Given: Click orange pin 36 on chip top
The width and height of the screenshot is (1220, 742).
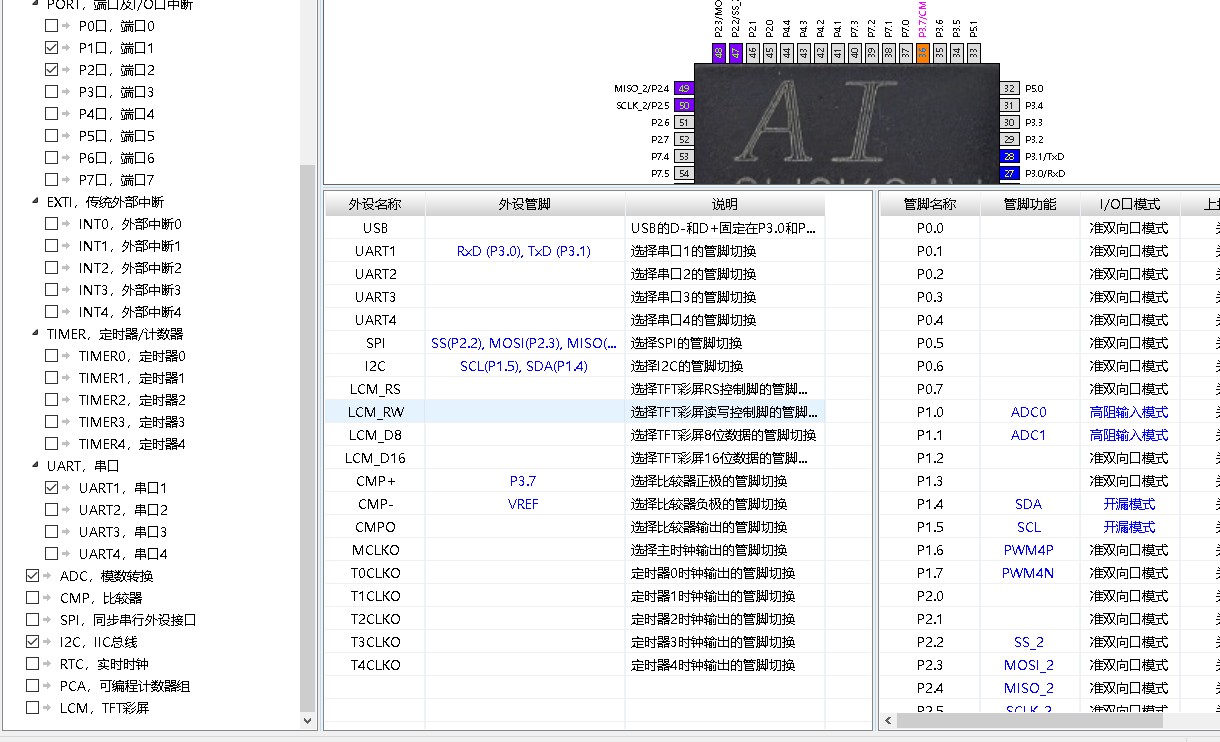Looking at the screenshot, I should tap(923, 53).
